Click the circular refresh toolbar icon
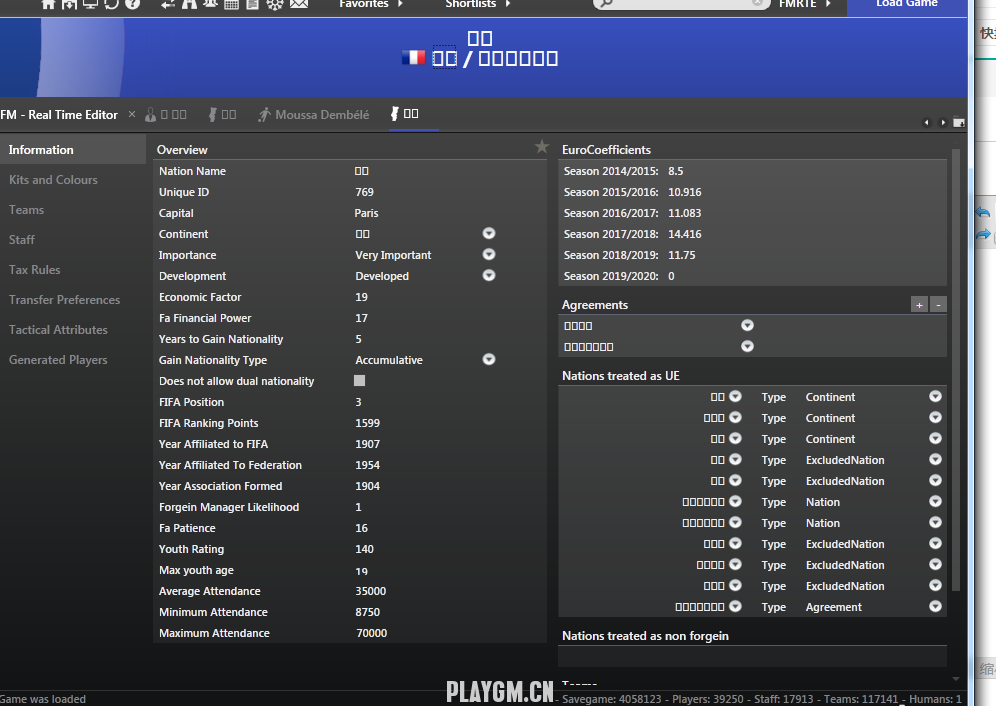The image size is (996, 706). pyautogui.click(x=111, y=4)
